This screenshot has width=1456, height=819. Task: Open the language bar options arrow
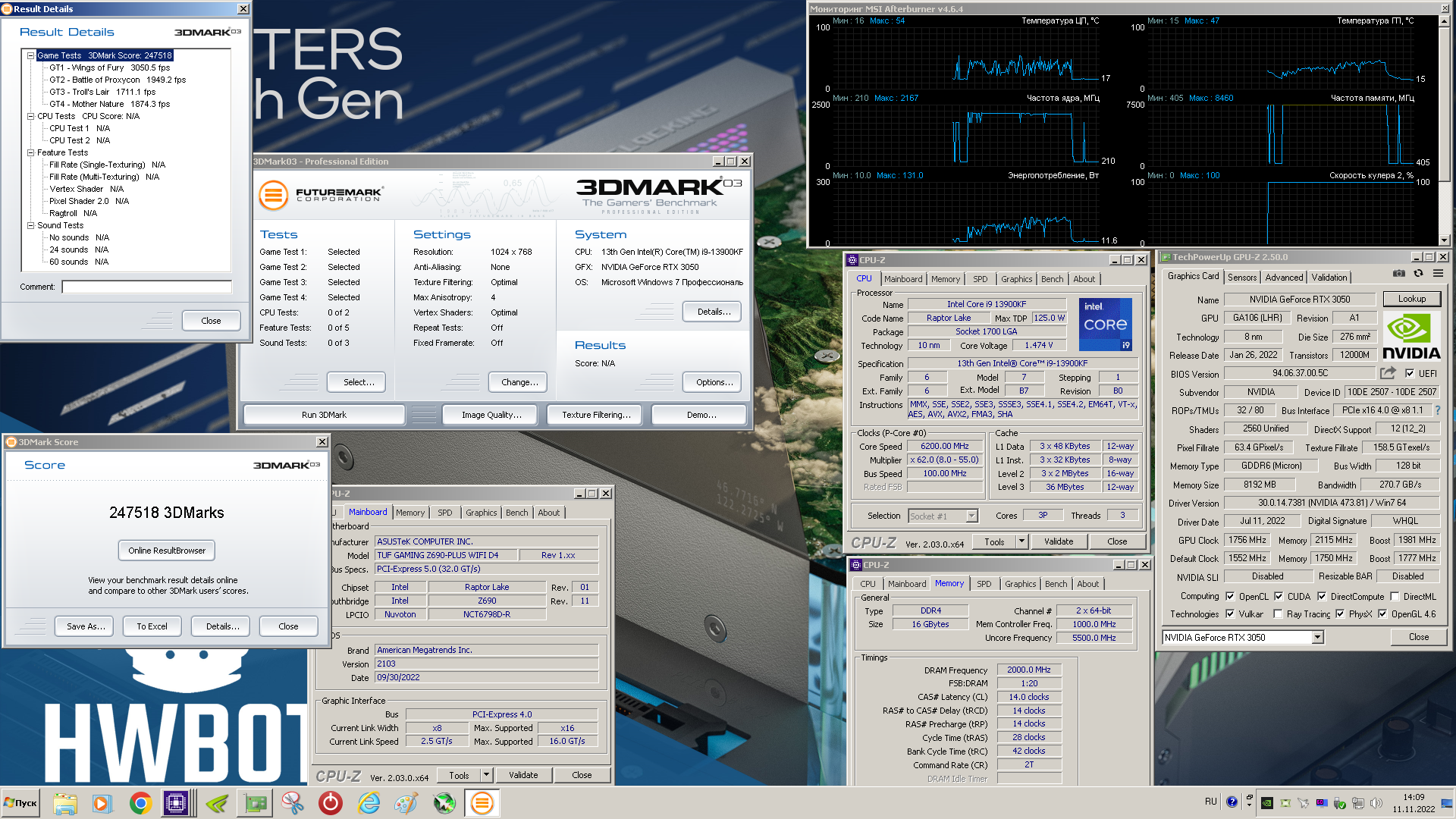click(x=1249, y=803)
